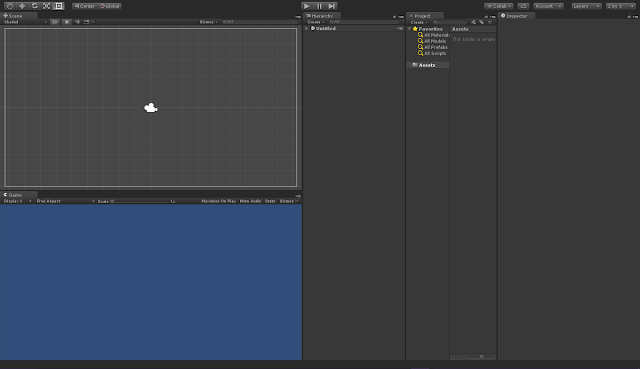Switch to the Hierarchy tab
Viewport: 640px width, 369px height.
tap(322, 16)
